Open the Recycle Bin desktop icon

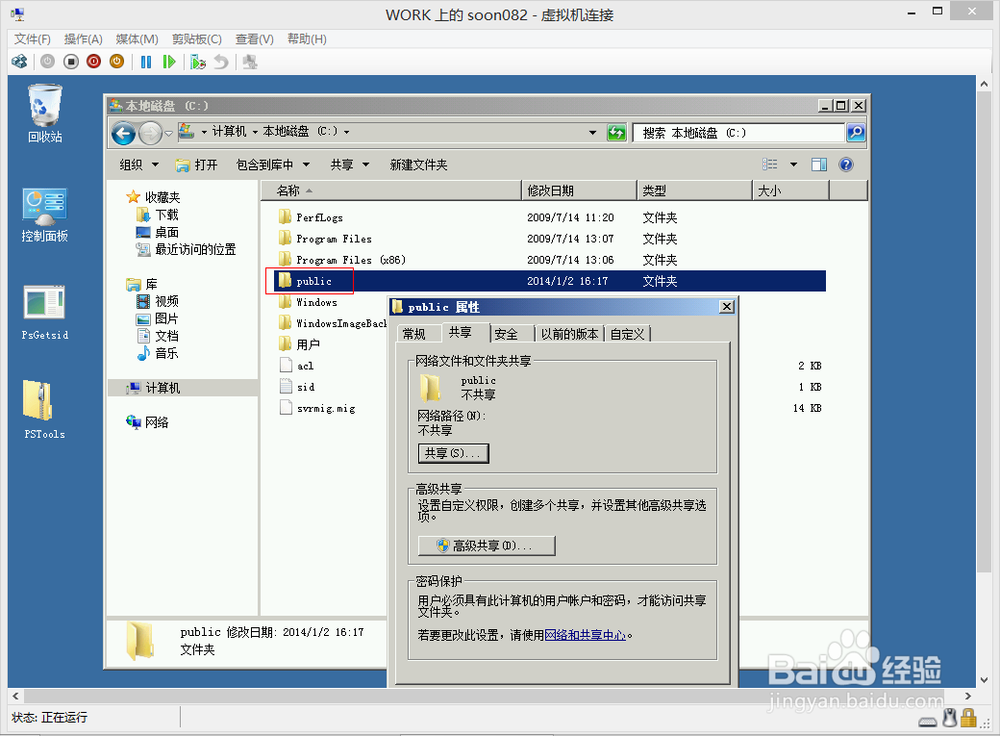pyautogui.click(x=45, y=114)
